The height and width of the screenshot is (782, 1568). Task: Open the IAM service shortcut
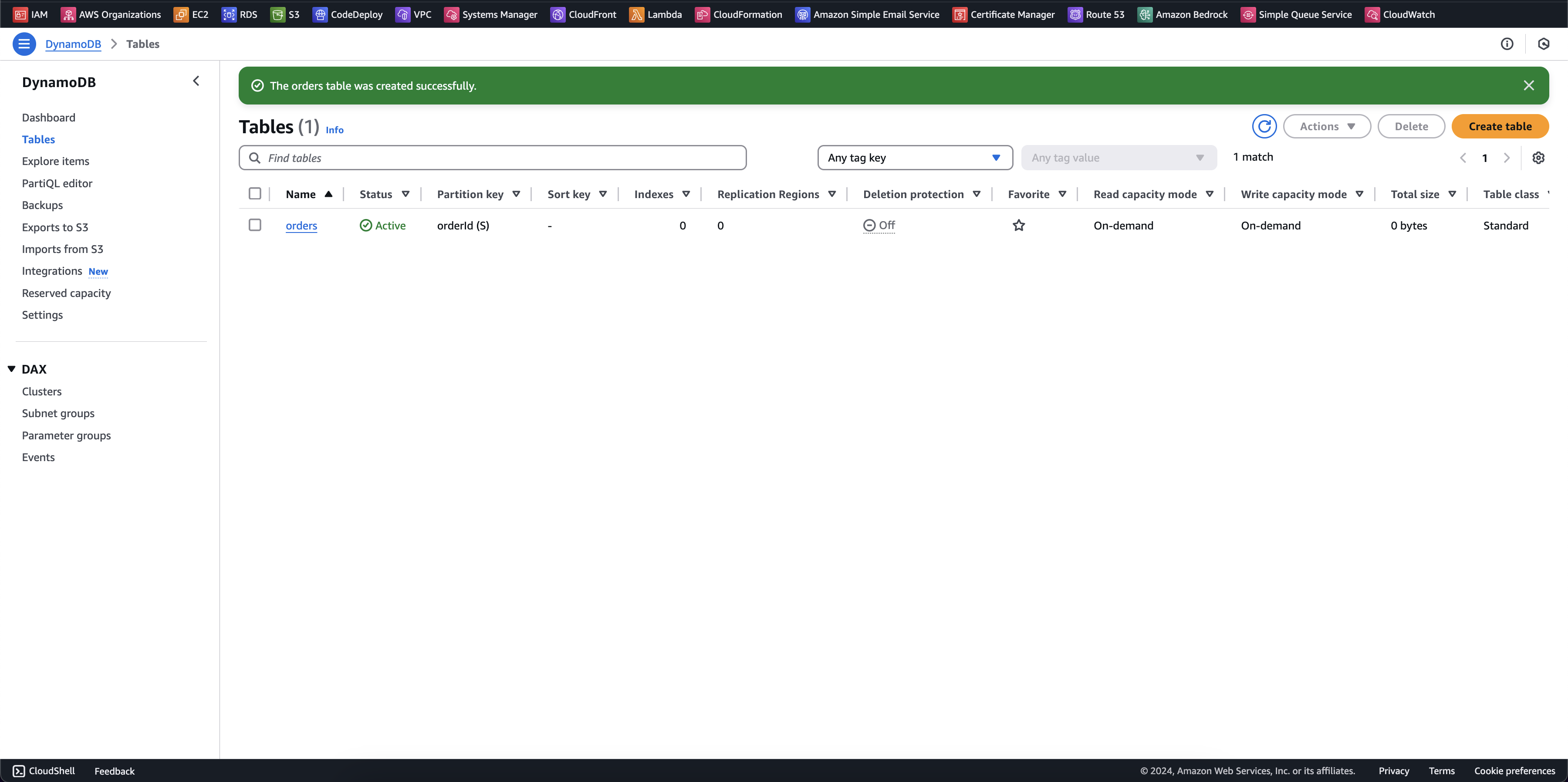click(30, 15)
